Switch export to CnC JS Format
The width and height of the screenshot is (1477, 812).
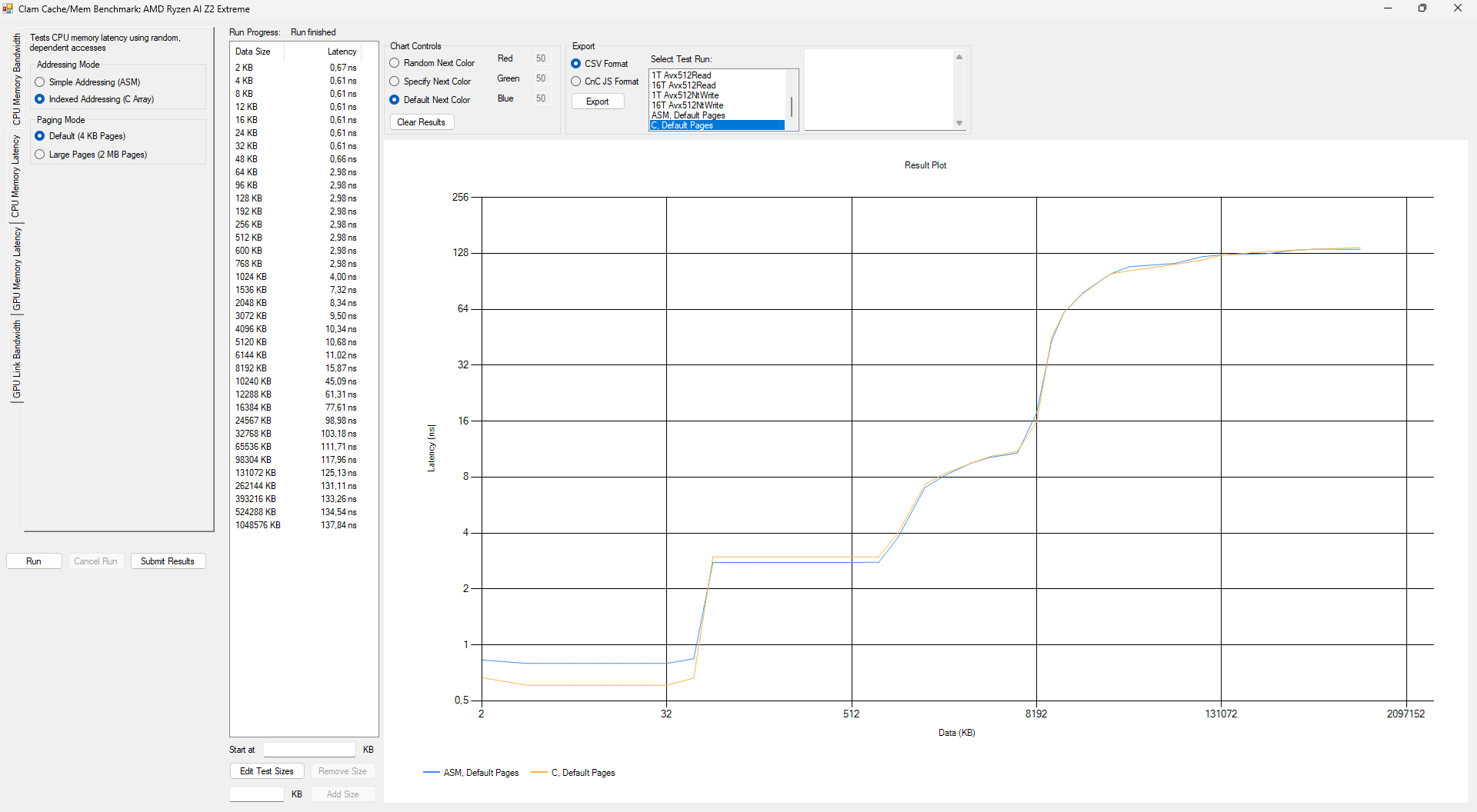click(x=576, y=82)
